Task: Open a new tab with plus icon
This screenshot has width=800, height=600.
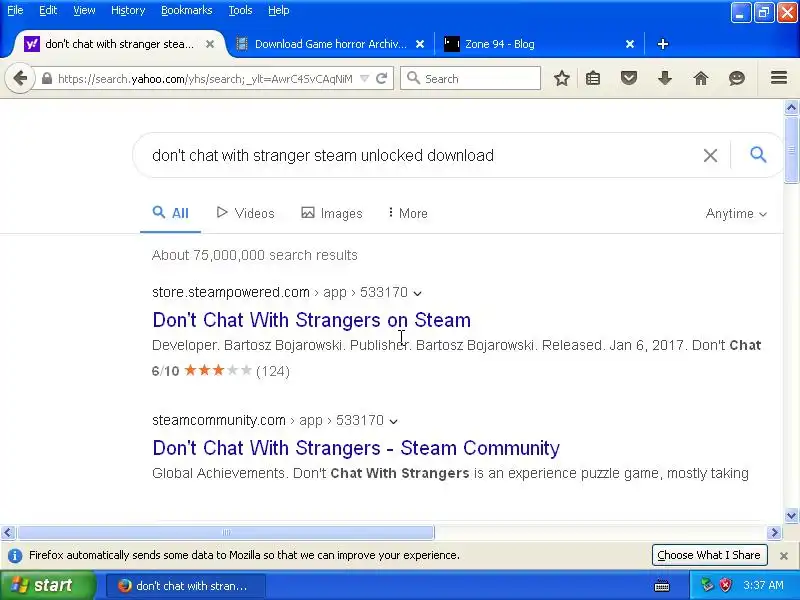Action: point(663,44)
